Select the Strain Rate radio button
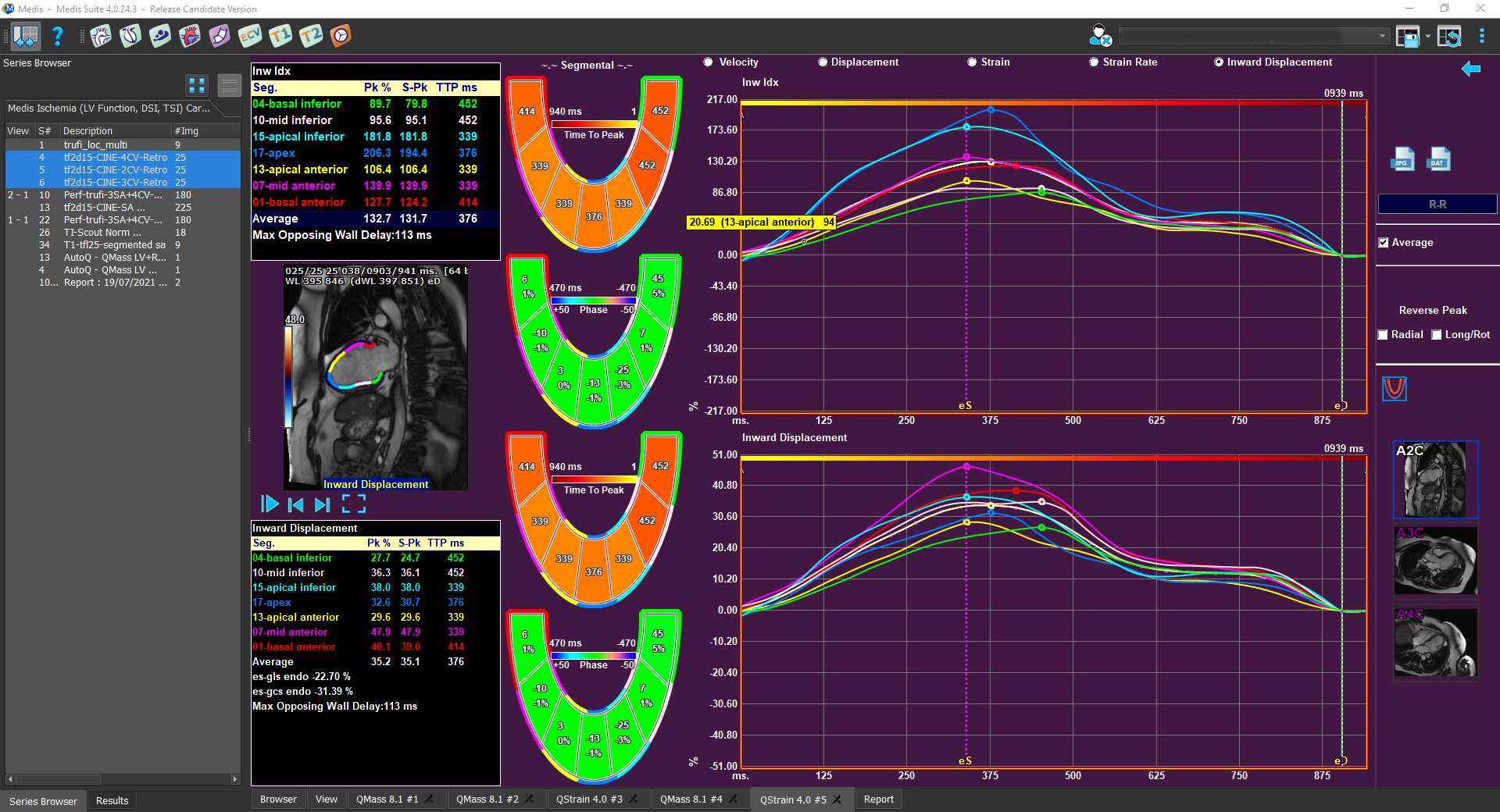 pos(1094,62)
